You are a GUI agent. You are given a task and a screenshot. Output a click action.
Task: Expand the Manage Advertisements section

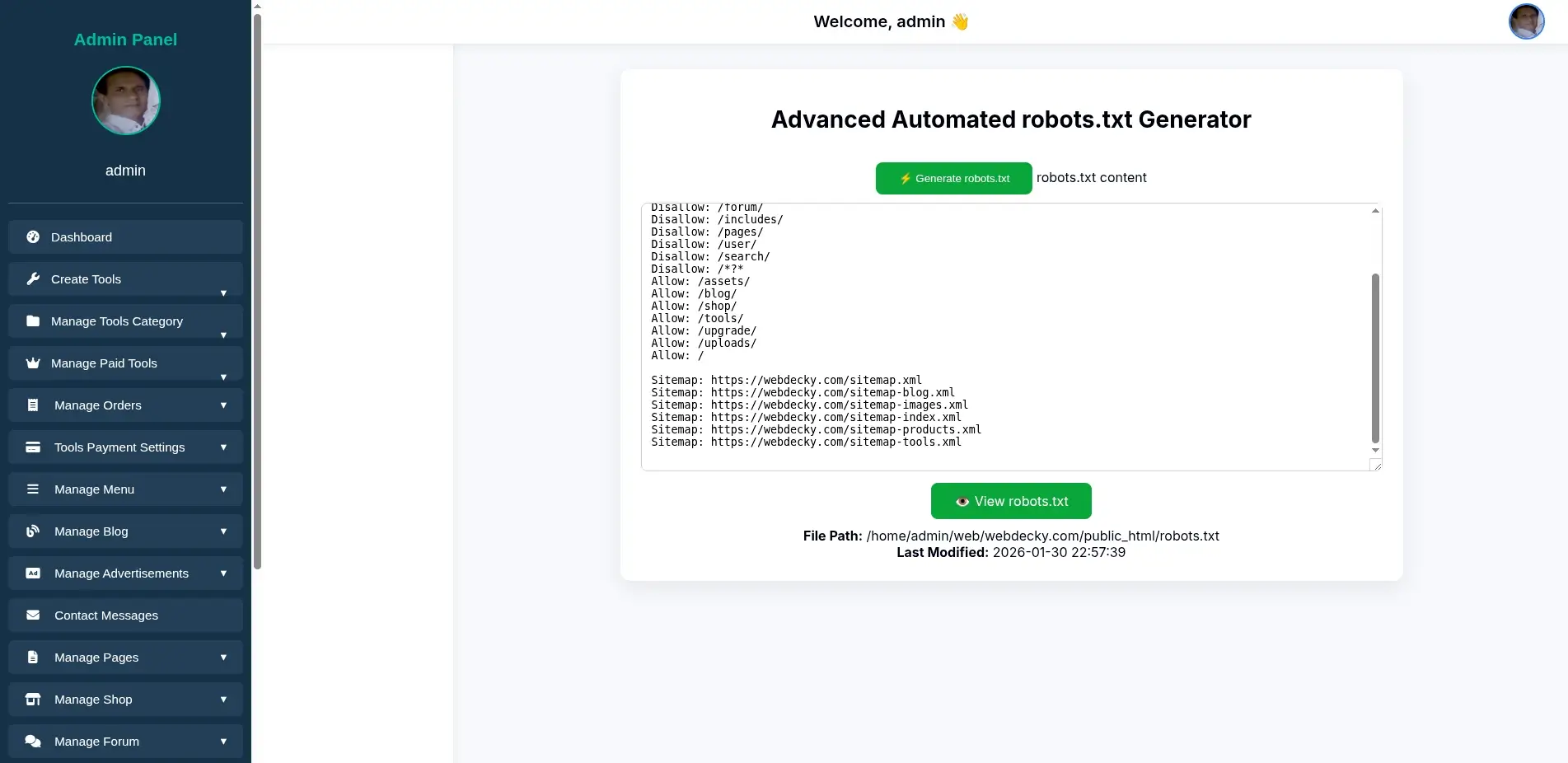(x=223, y=573)
